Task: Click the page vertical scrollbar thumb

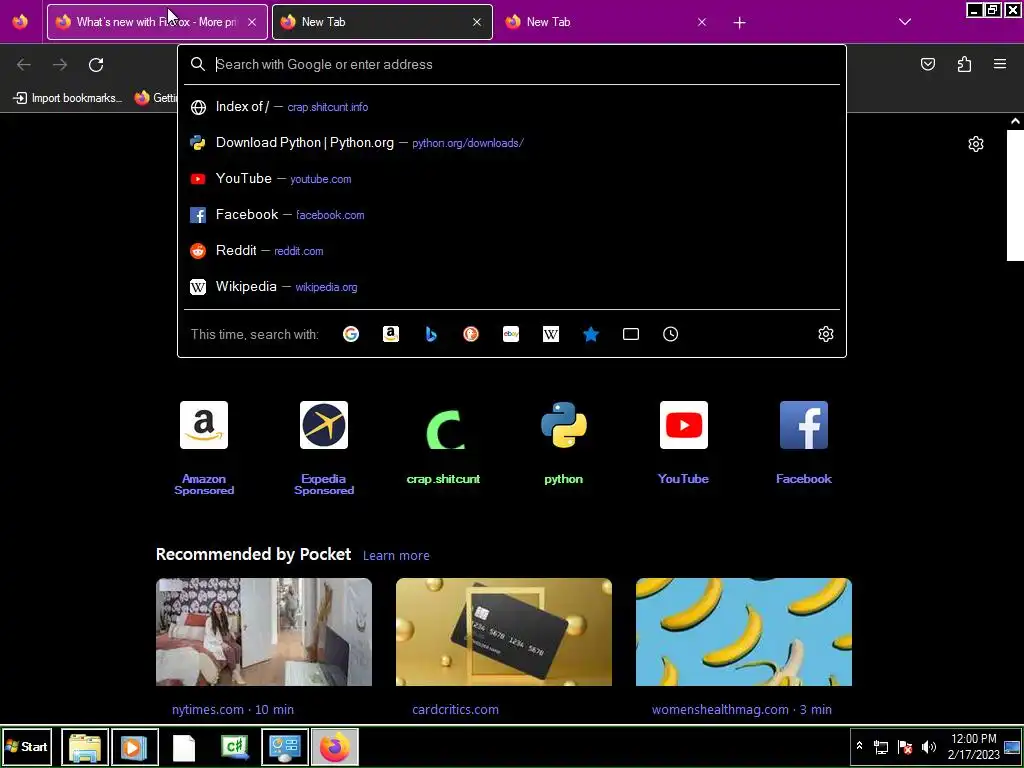Action: pyautogui.click(x=1015, y=195)
